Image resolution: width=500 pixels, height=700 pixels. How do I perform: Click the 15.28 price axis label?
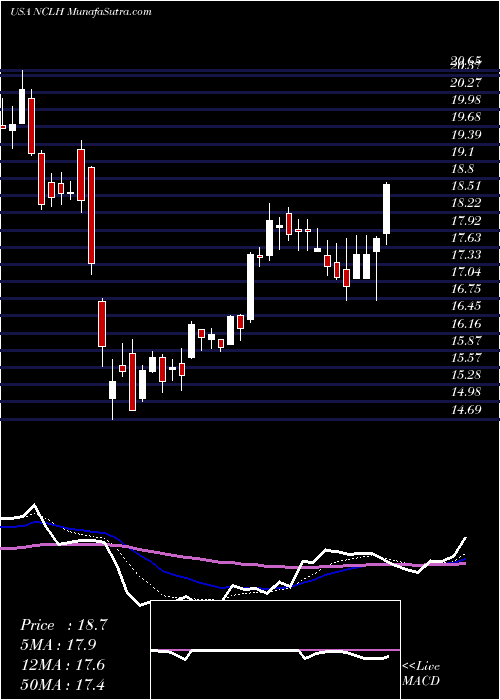coord(466,375)
